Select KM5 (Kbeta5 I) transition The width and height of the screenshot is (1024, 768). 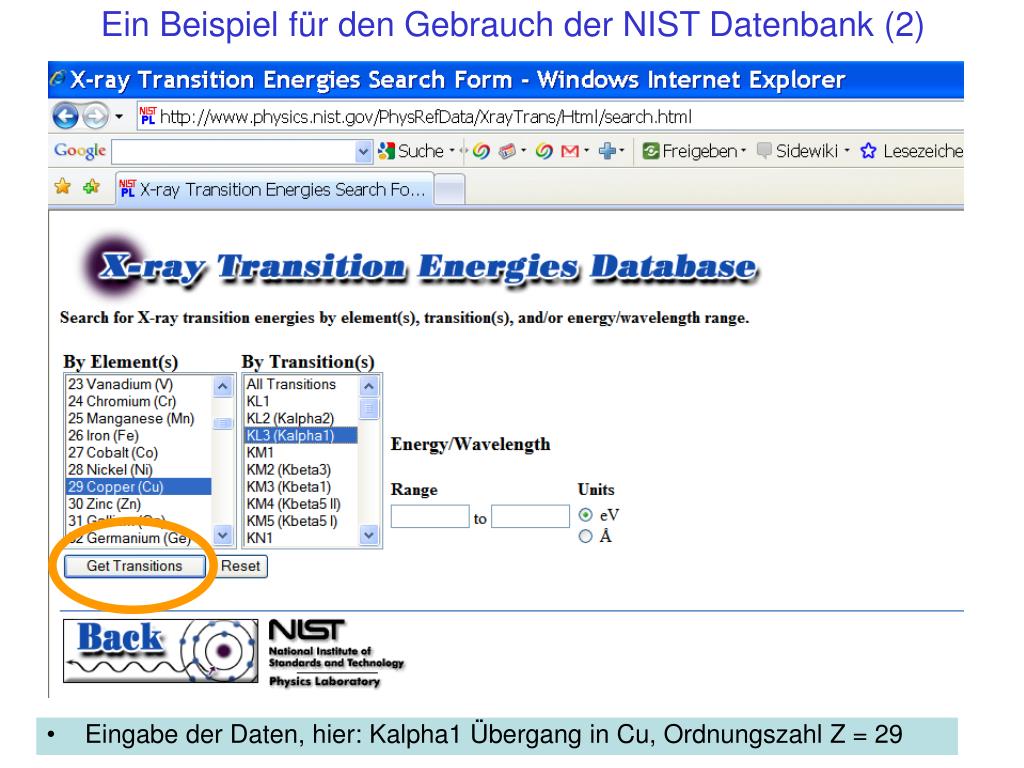pyautogui.click(x=301, y=520)
